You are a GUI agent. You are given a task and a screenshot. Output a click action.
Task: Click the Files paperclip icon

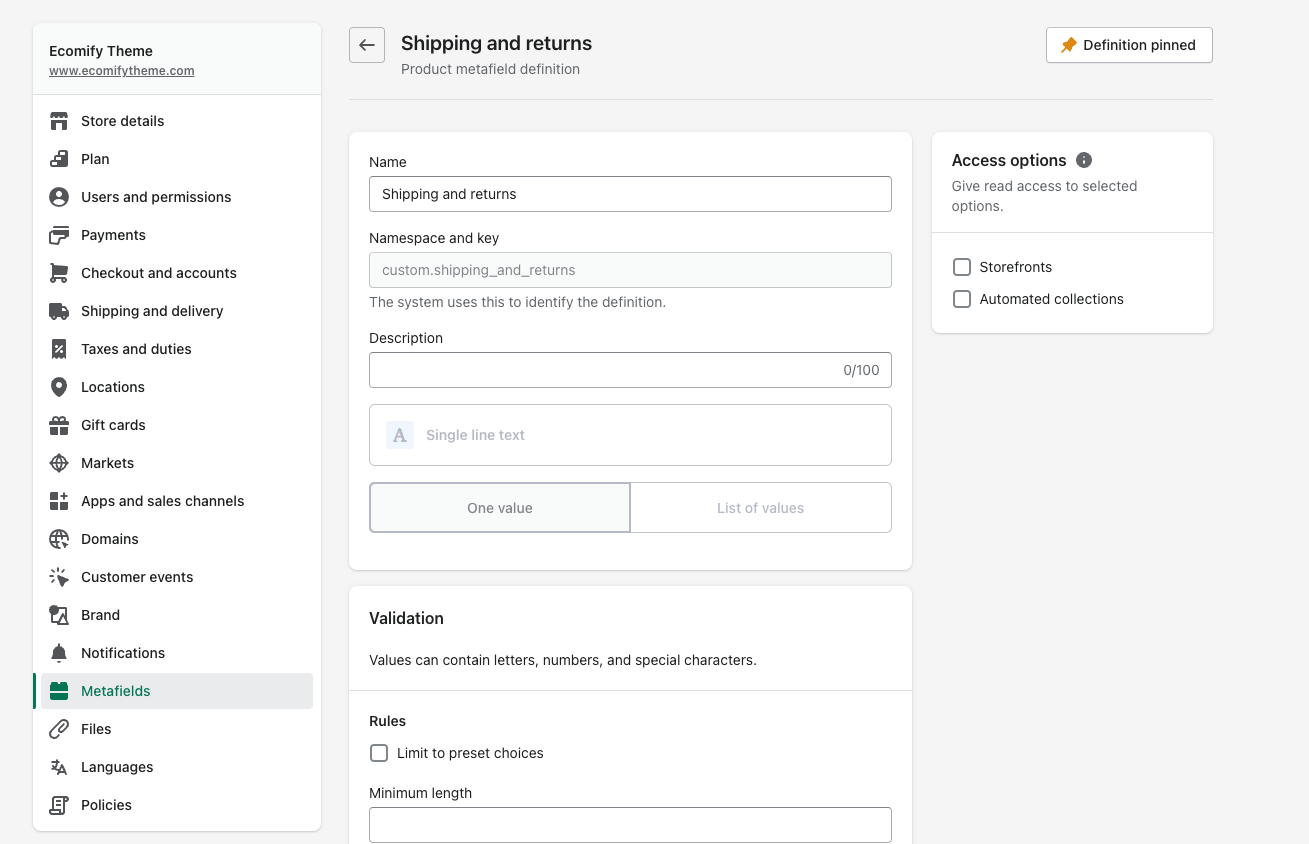click(59, 729)
